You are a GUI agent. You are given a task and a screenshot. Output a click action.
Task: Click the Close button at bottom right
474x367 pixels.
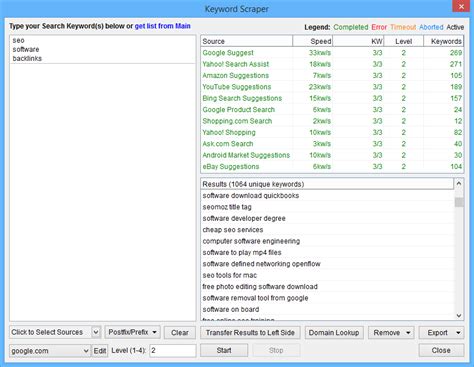click(x=441, y=350)
